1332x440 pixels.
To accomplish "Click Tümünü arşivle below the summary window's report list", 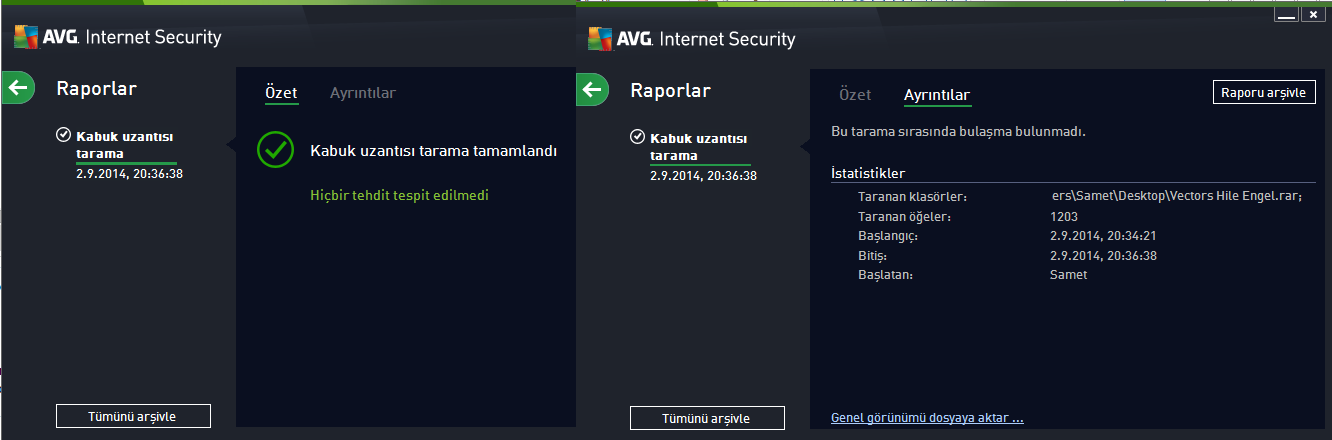I will [x=133, y=416].
